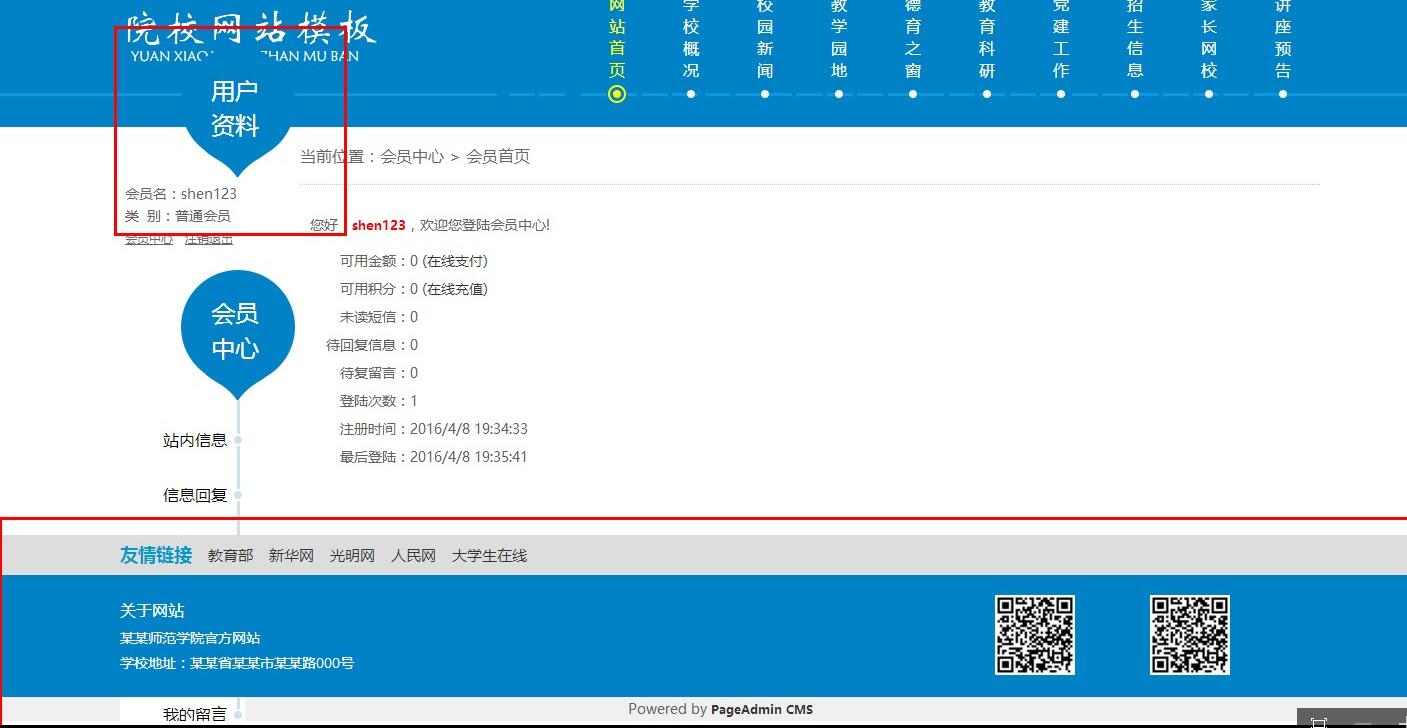Click the 在线支付 link beside 可用金额

click(x=455, y=261)
